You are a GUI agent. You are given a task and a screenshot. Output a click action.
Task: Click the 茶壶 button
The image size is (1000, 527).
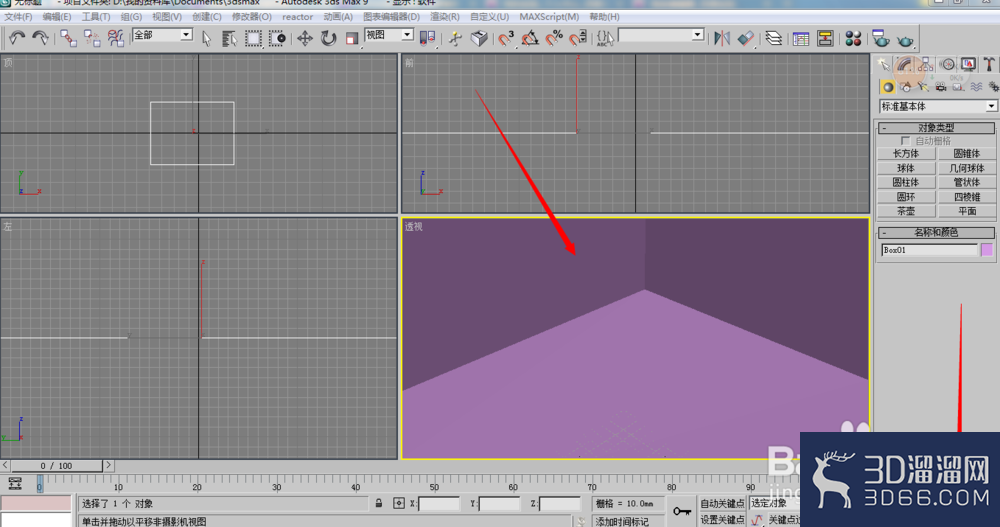click(906, 211)
